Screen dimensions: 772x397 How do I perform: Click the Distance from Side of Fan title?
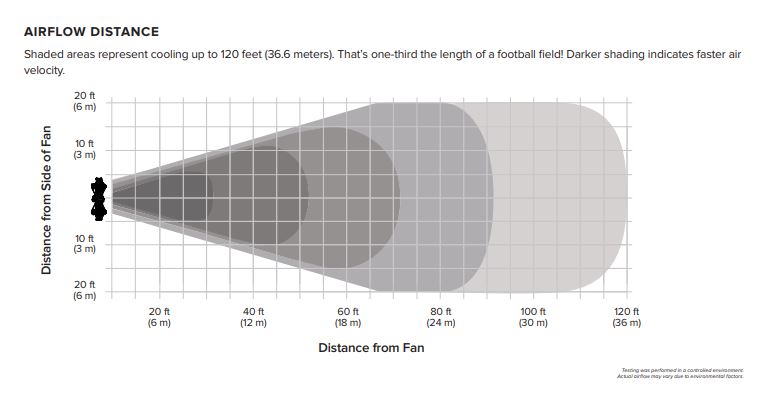46,200
